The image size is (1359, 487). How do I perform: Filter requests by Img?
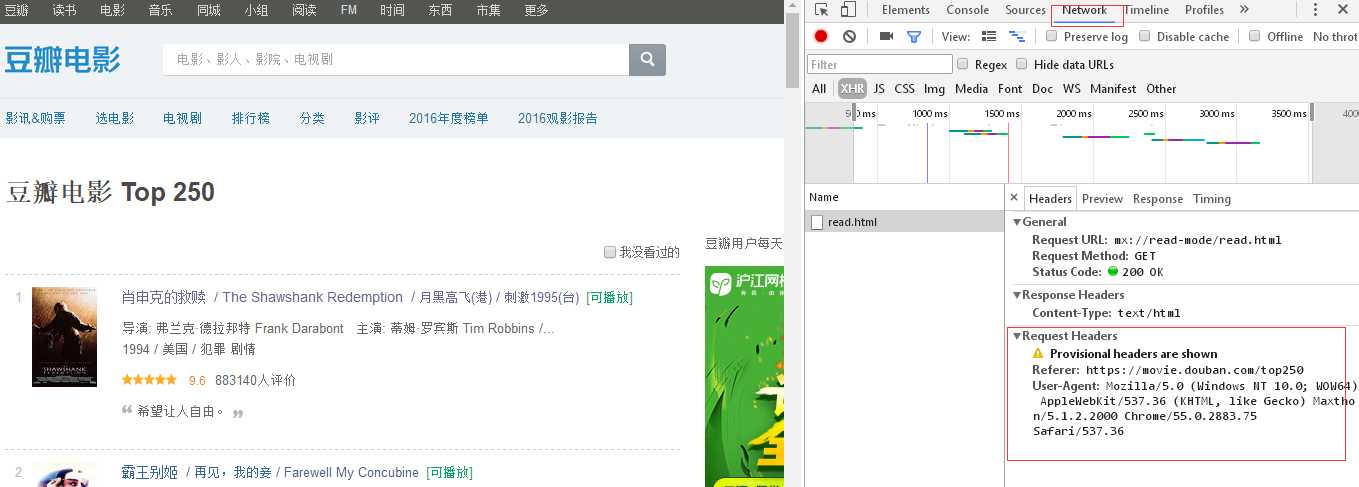point(934,89)
